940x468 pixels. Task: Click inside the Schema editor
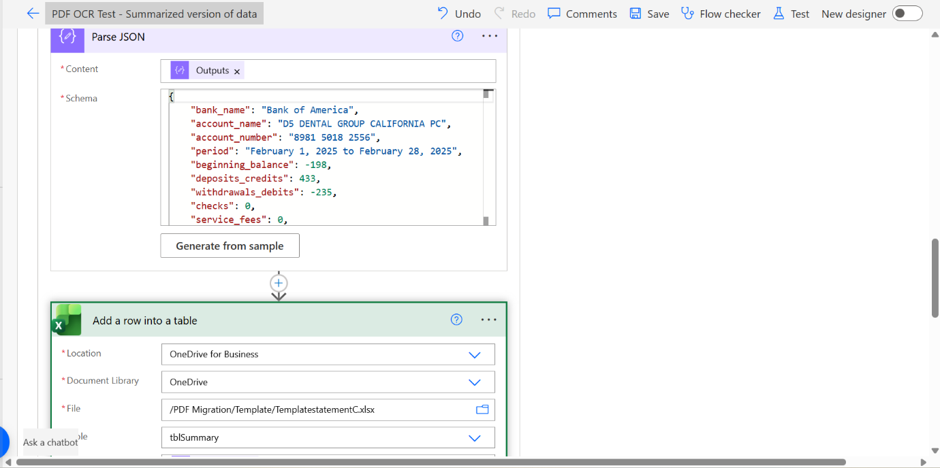click(328, 158)
